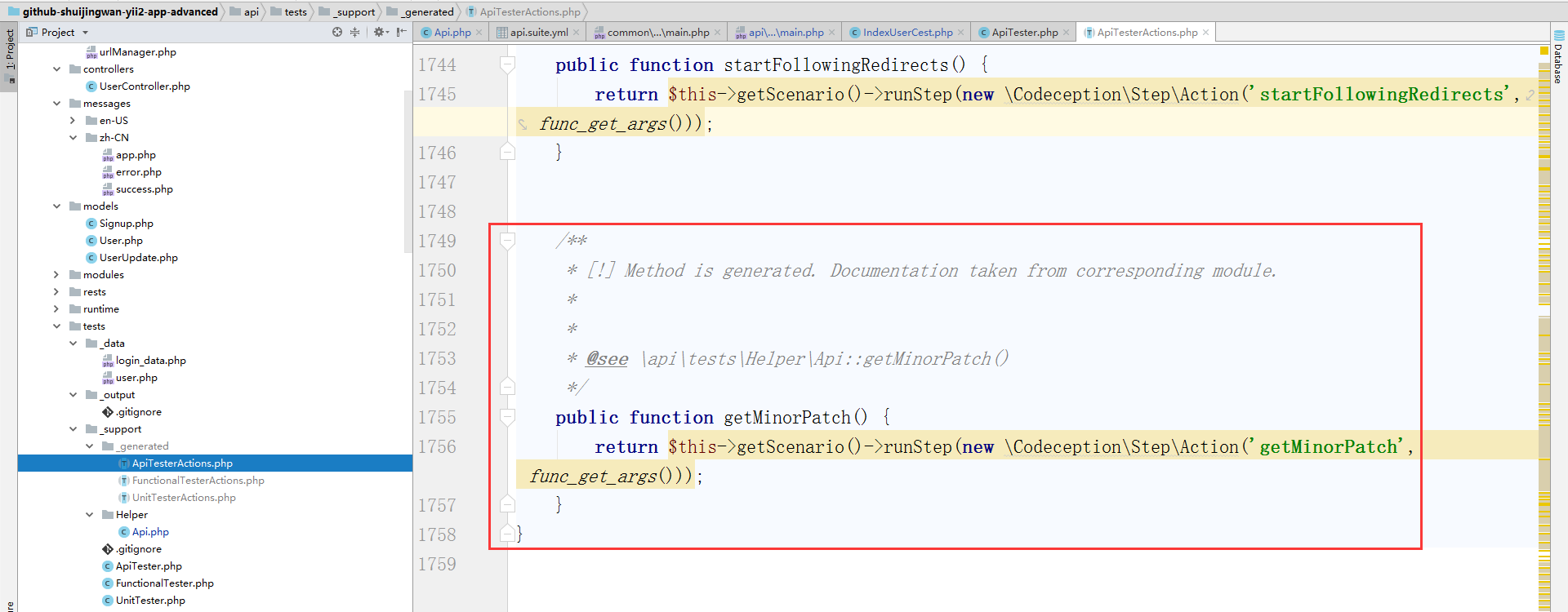Open Project panel settings gear
Screen dimensions: 1568x612
(379, 33)
